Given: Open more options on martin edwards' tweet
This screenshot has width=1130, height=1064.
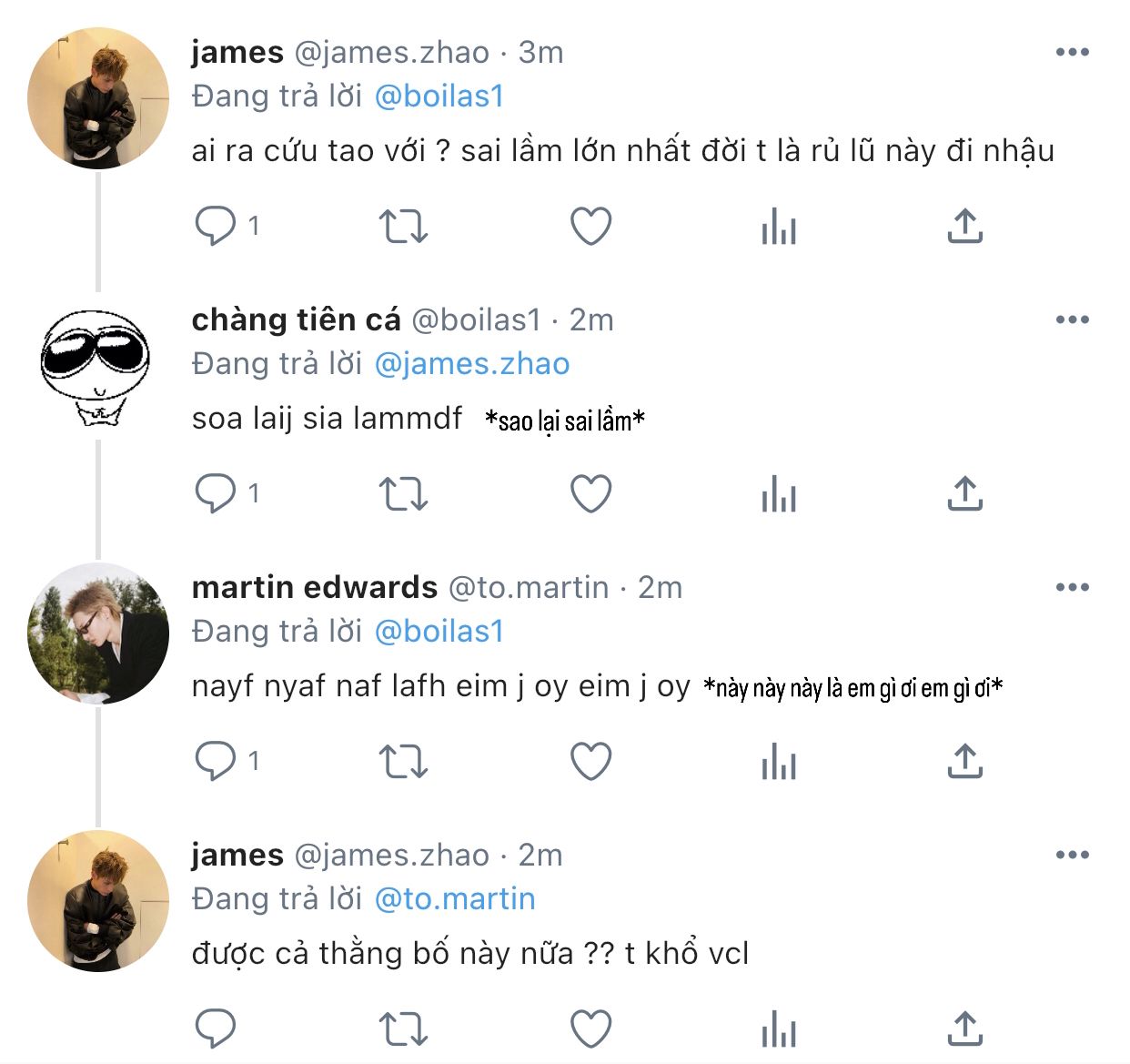Looking at the screenshot, I should [x=1072, y=588].
